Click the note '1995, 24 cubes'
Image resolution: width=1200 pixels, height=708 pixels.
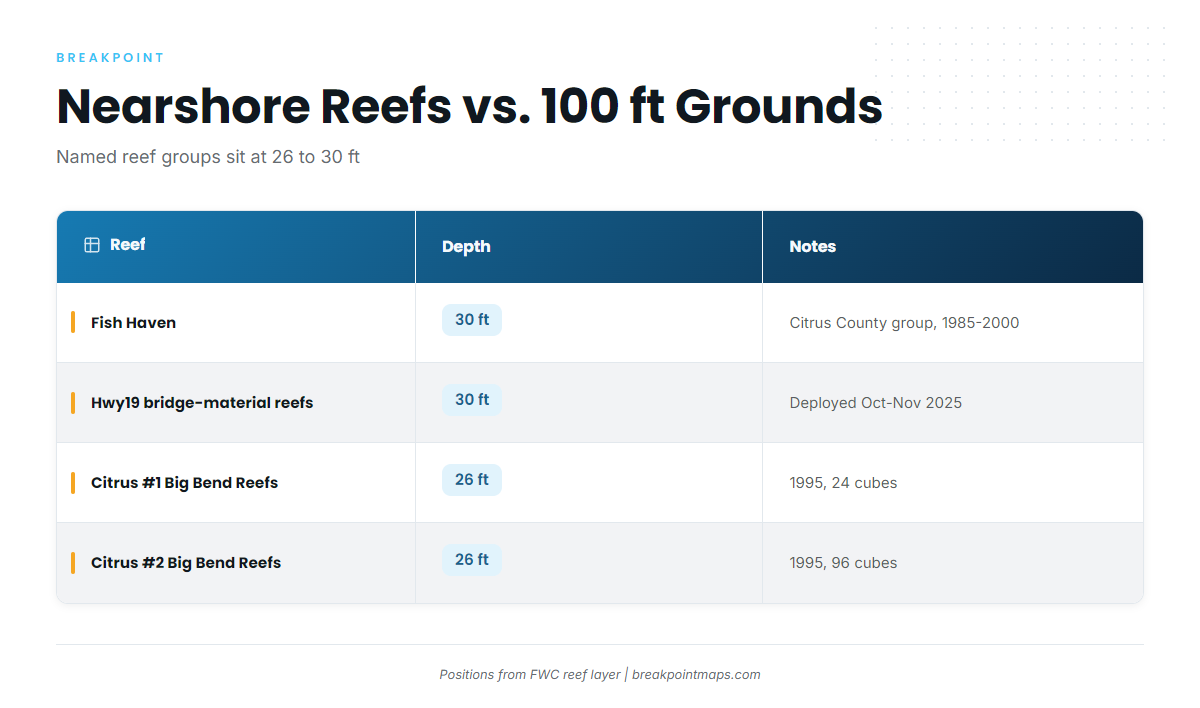coord(843,483)
